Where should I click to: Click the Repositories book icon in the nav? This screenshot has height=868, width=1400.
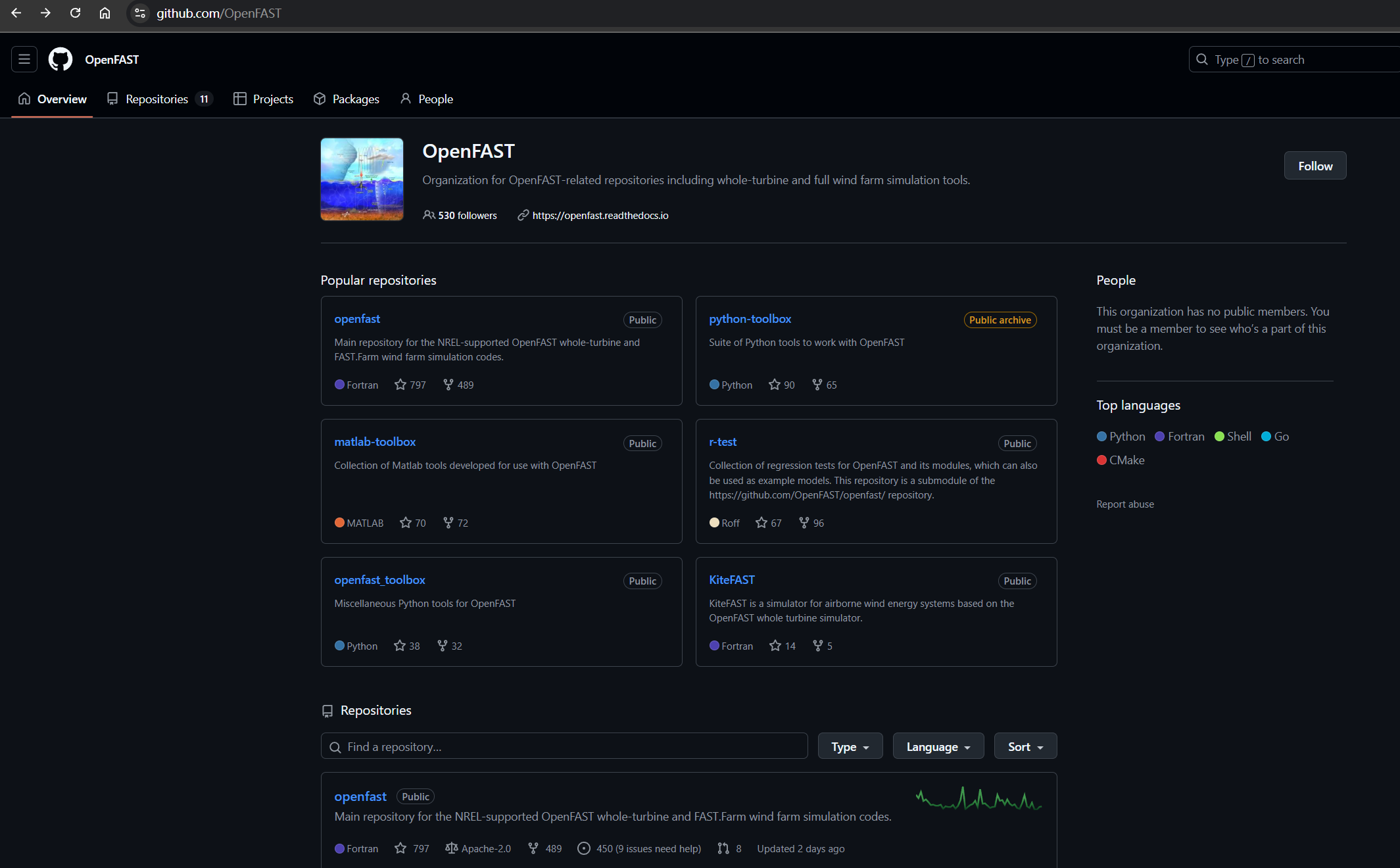[x=112, y=99]
